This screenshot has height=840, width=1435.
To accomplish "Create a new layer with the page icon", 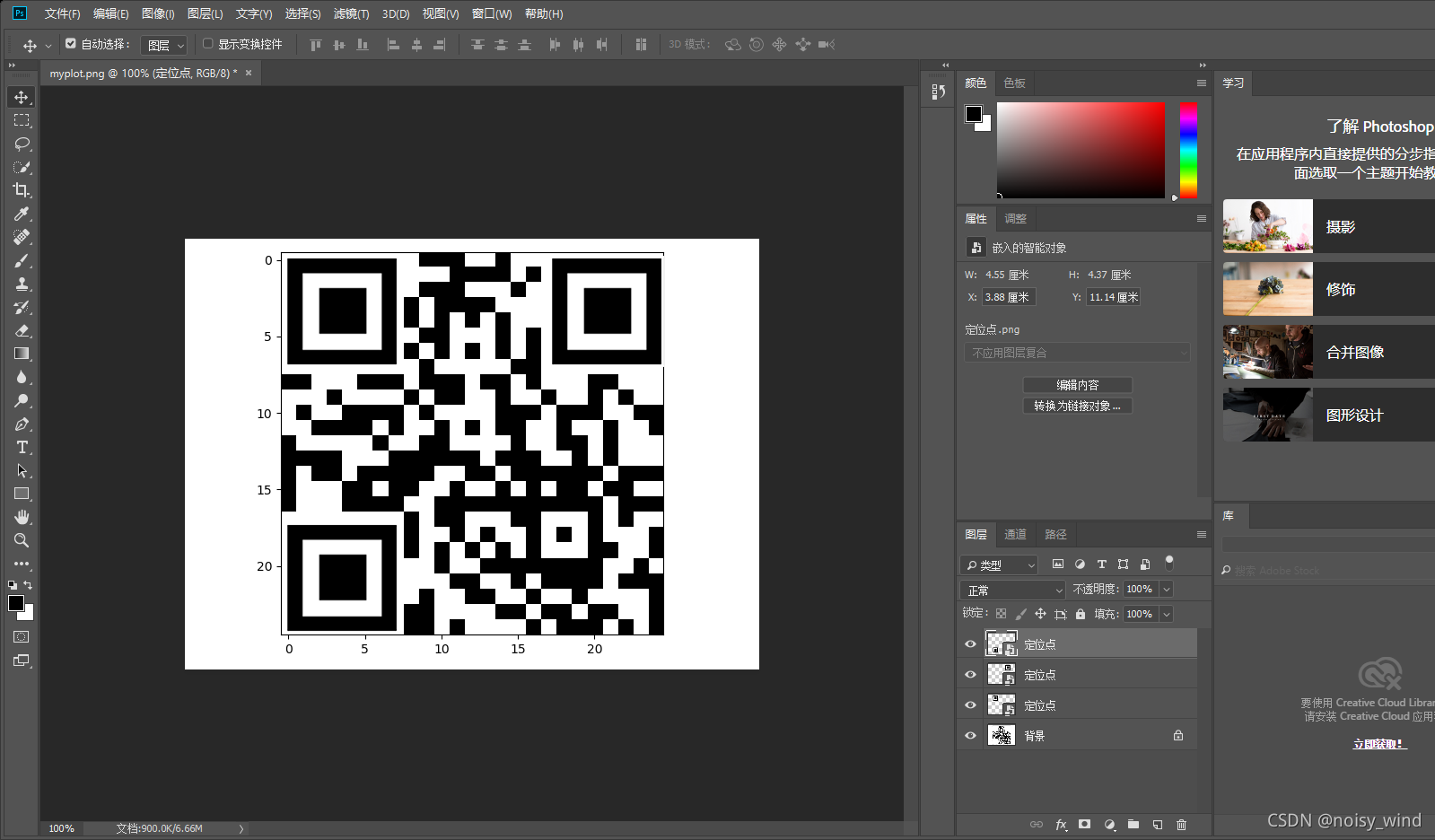I will (1158, 824).
